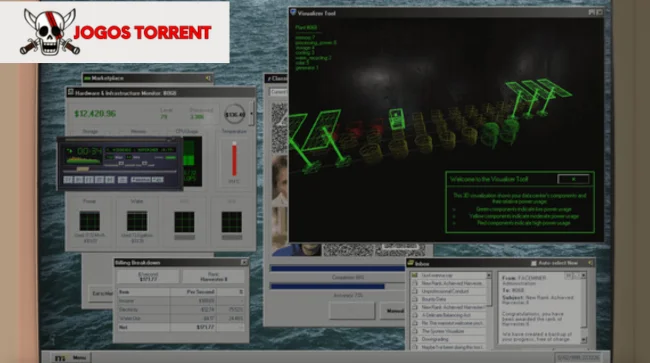This screenshot has width=650, height=363.
Task: Click the circular $136.40 gauge button
Action: [x=235, y=114]
